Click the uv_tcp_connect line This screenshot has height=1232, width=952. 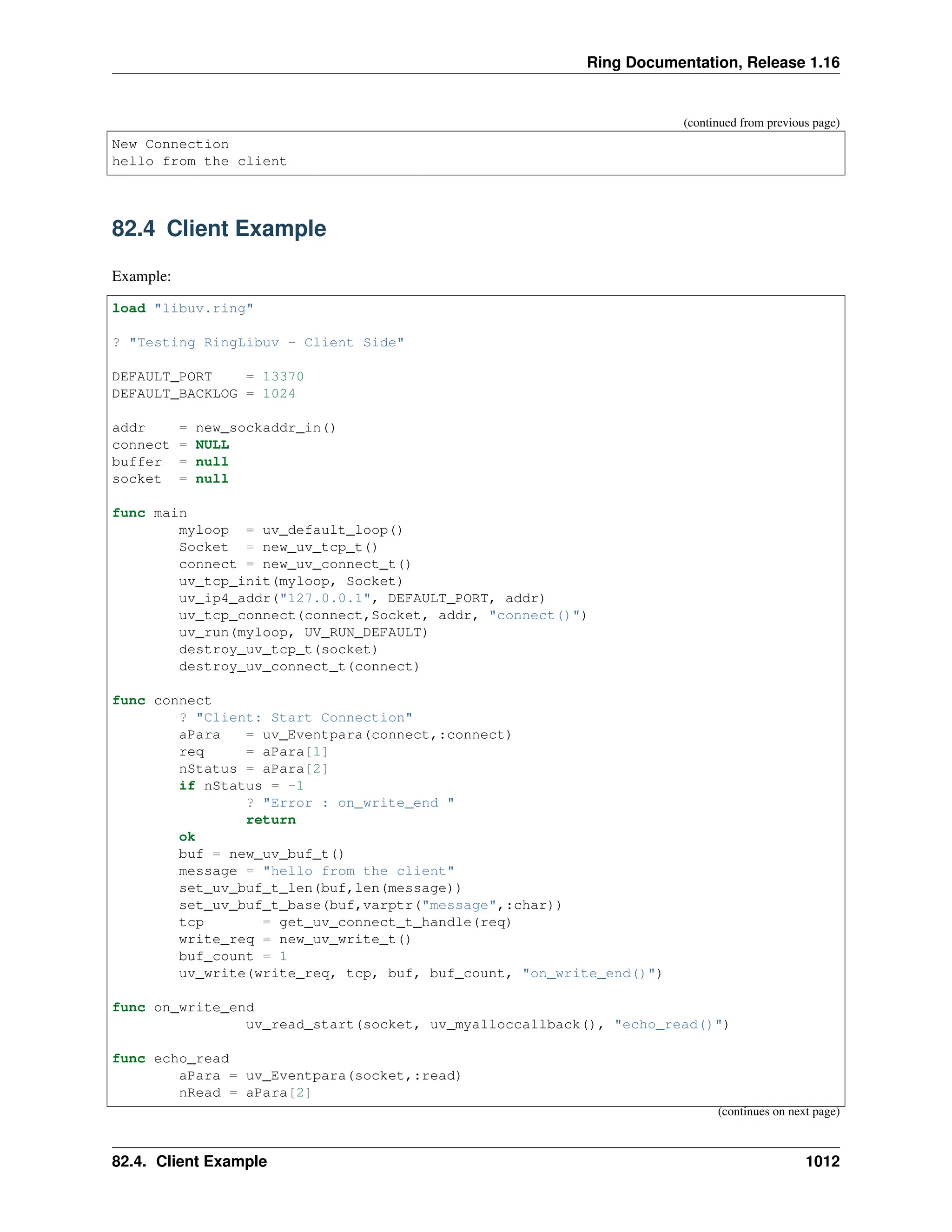(x=383, y=616)
